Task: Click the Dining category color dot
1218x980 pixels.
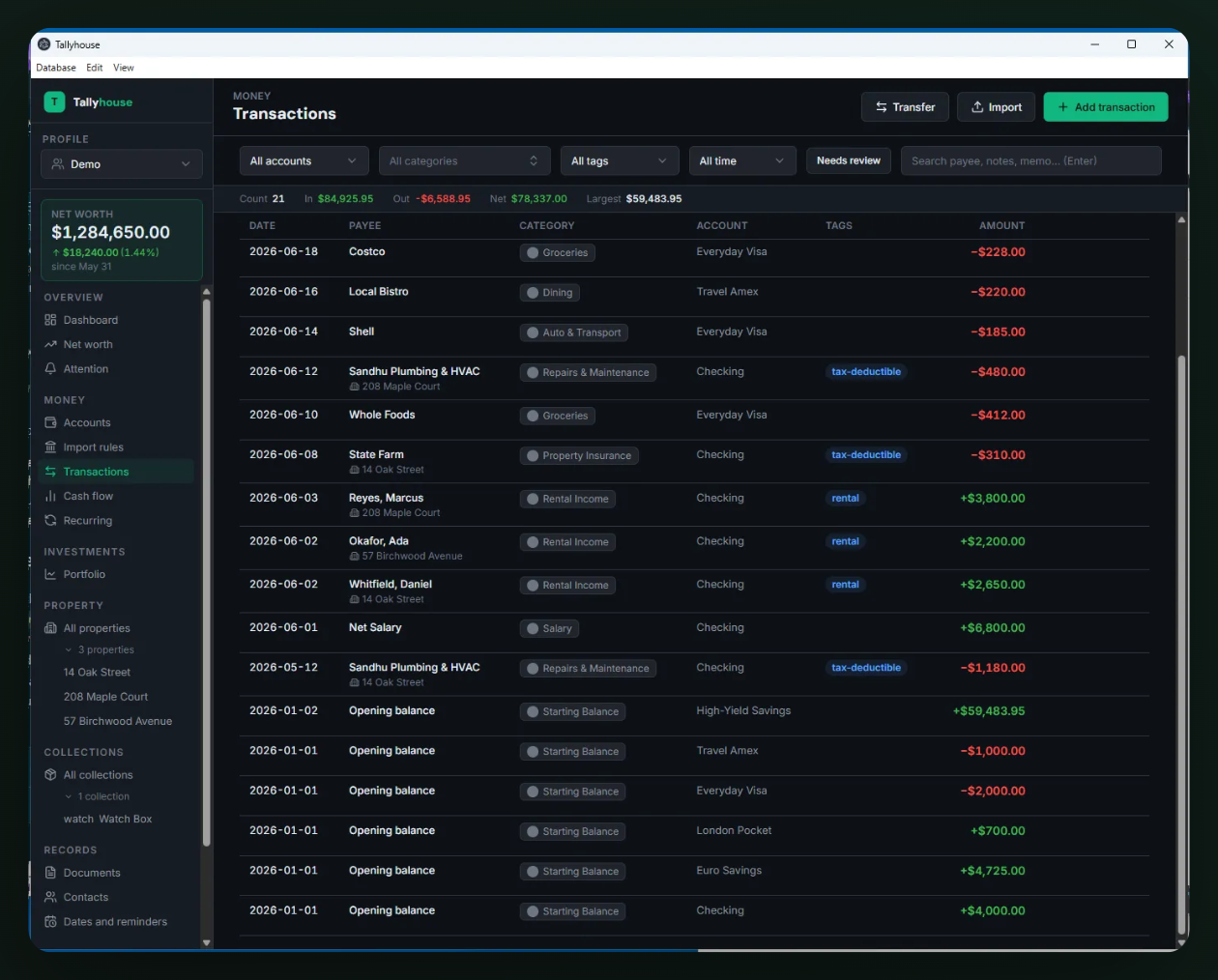Action: 532,293
